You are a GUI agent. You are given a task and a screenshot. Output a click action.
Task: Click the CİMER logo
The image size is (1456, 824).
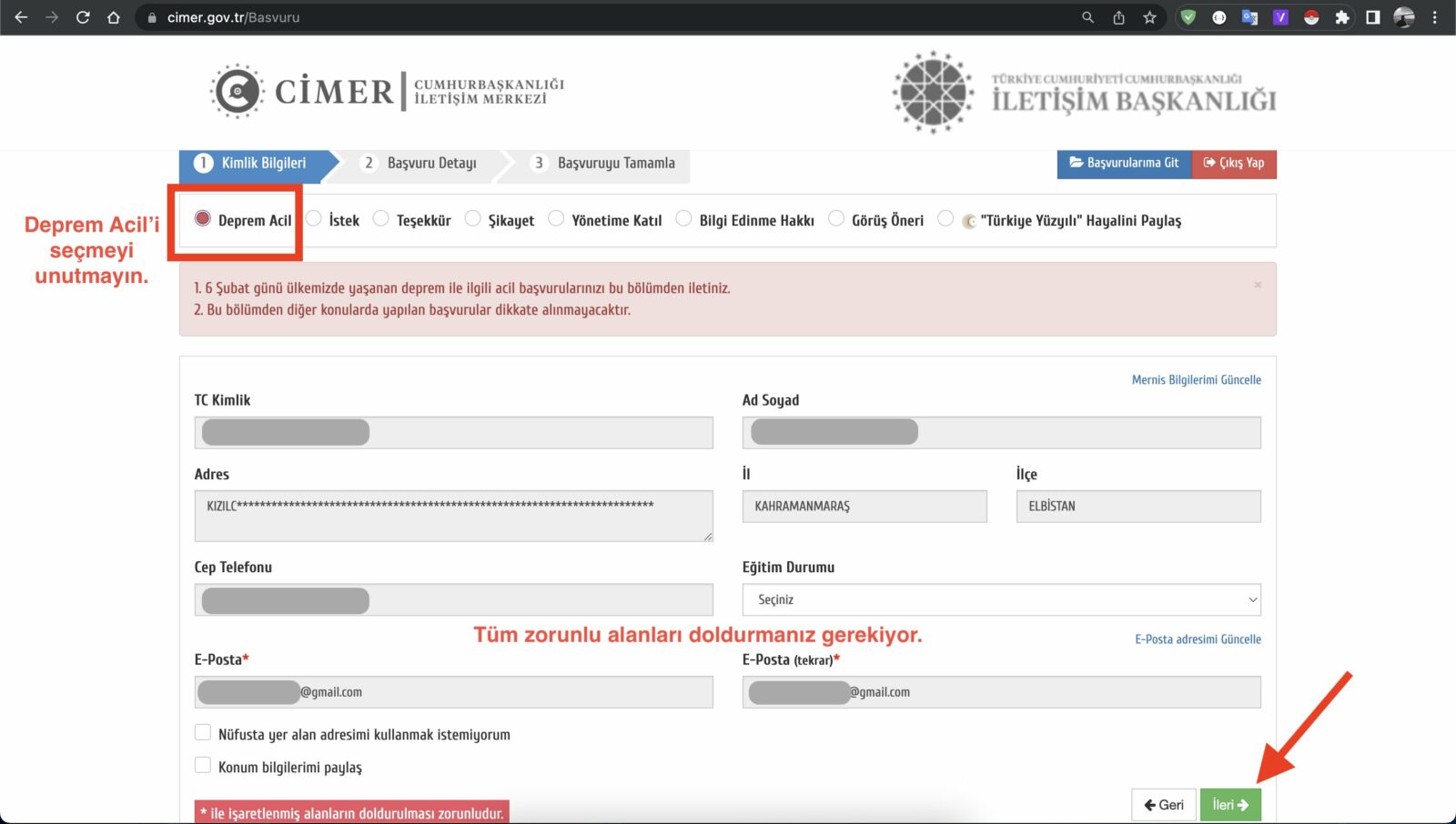coord(302,91)
